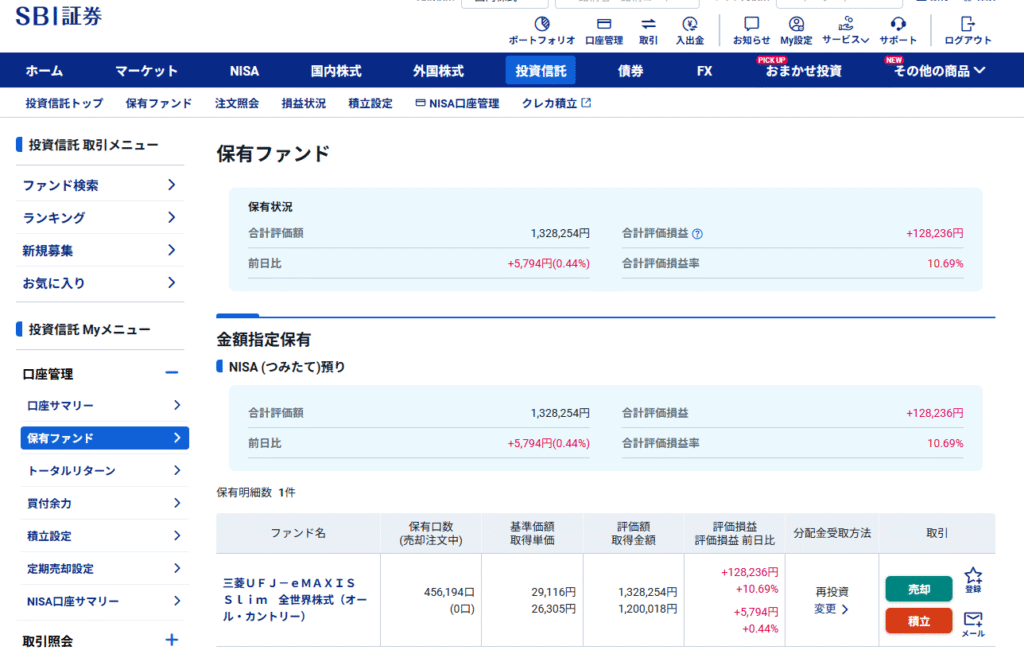Open the その他の商品 dropdown menu
The width and height of the screenshot is (1024, 654).
click(939, 71)
